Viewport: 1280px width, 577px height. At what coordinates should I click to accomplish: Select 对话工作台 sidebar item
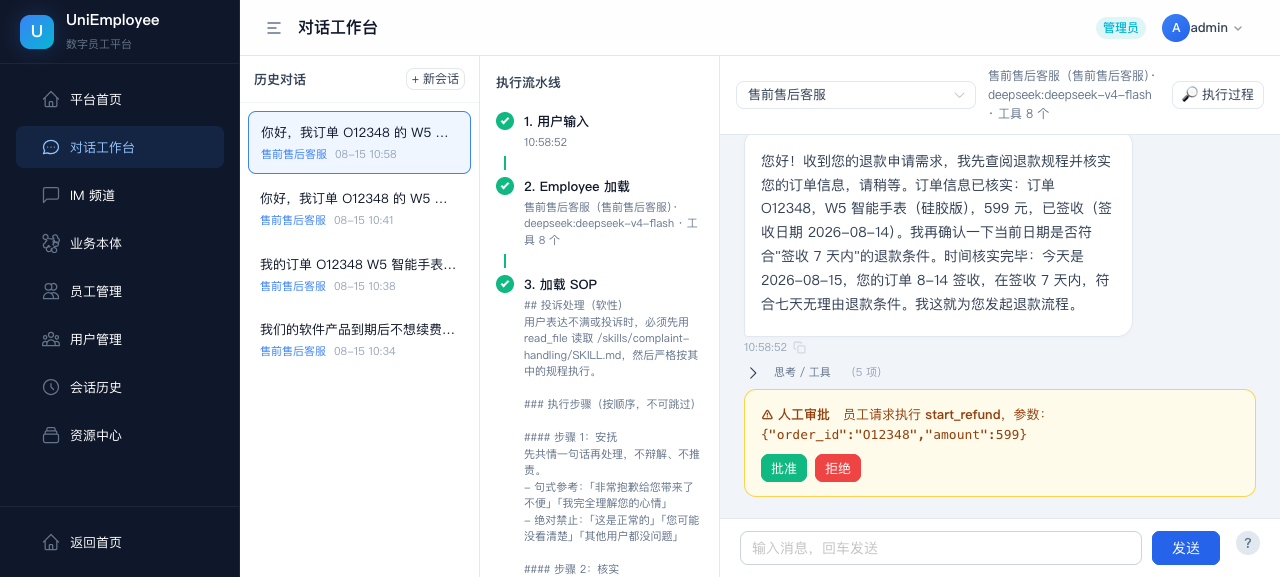(120, 147)
